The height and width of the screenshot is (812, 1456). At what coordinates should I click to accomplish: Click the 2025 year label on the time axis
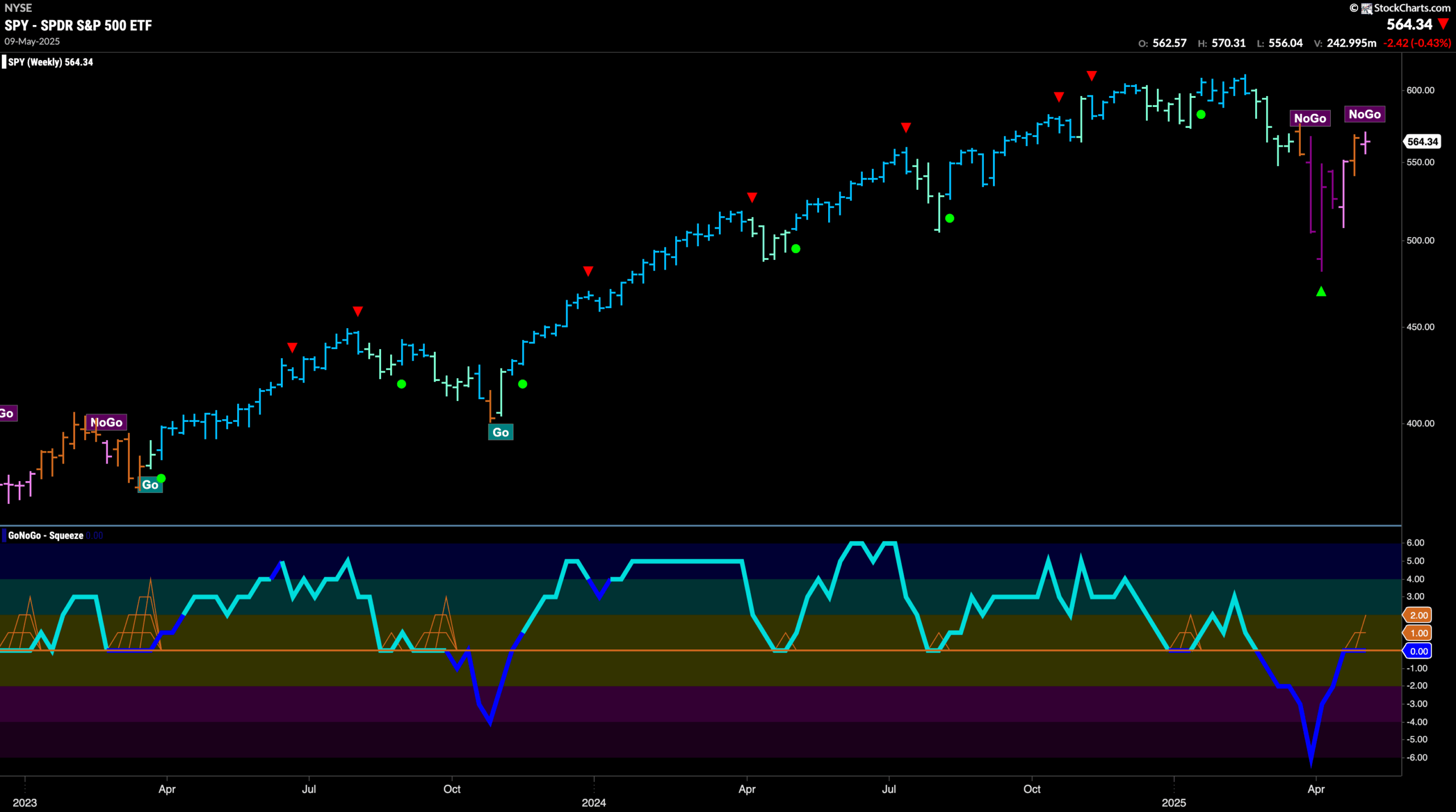[x=1174, y=803]
